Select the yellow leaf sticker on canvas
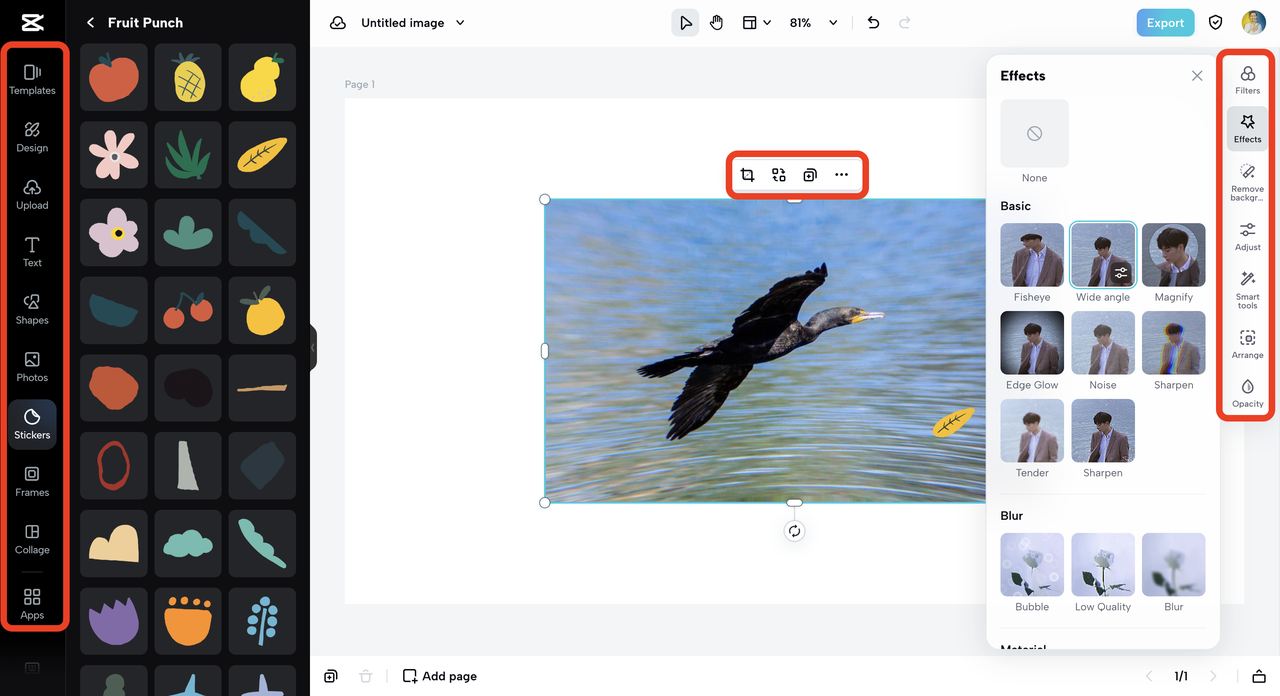Screen dimensions: 1280x696 pos(953,422)
